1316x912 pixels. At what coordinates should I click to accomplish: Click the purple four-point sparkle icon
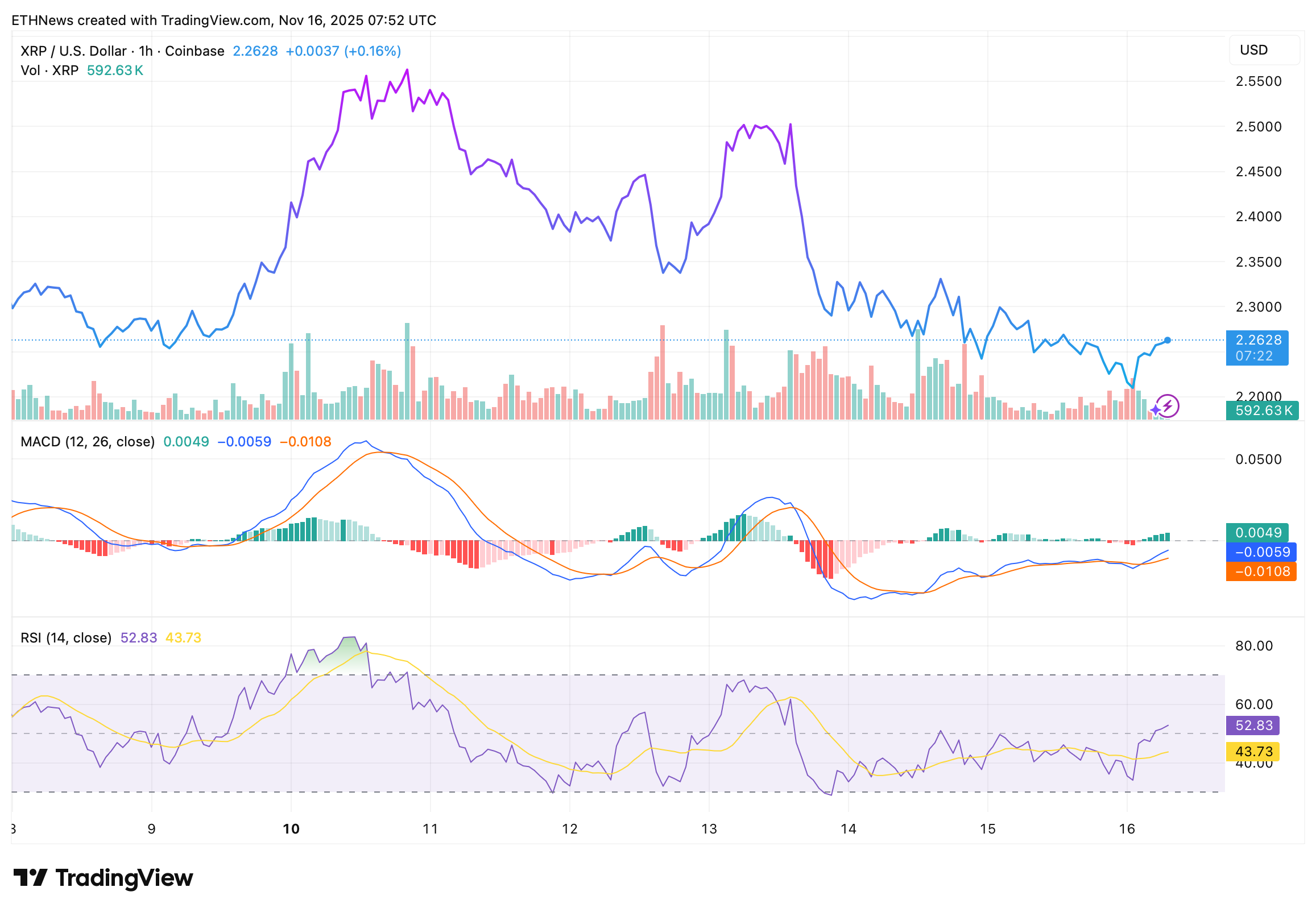[1155, 411]
